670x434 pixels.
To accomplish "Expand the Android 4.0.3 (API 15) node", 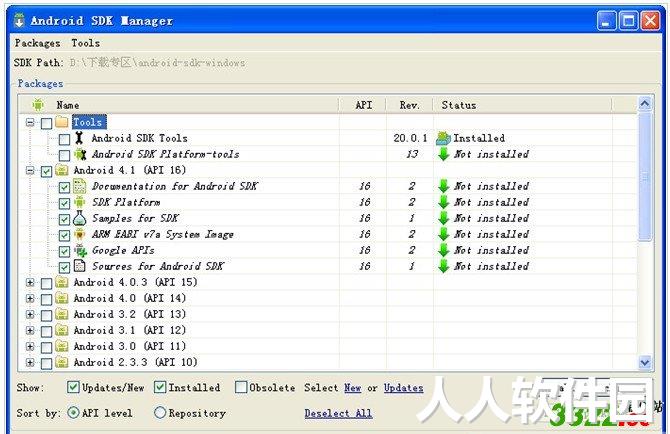I will [x=30, y=283].
